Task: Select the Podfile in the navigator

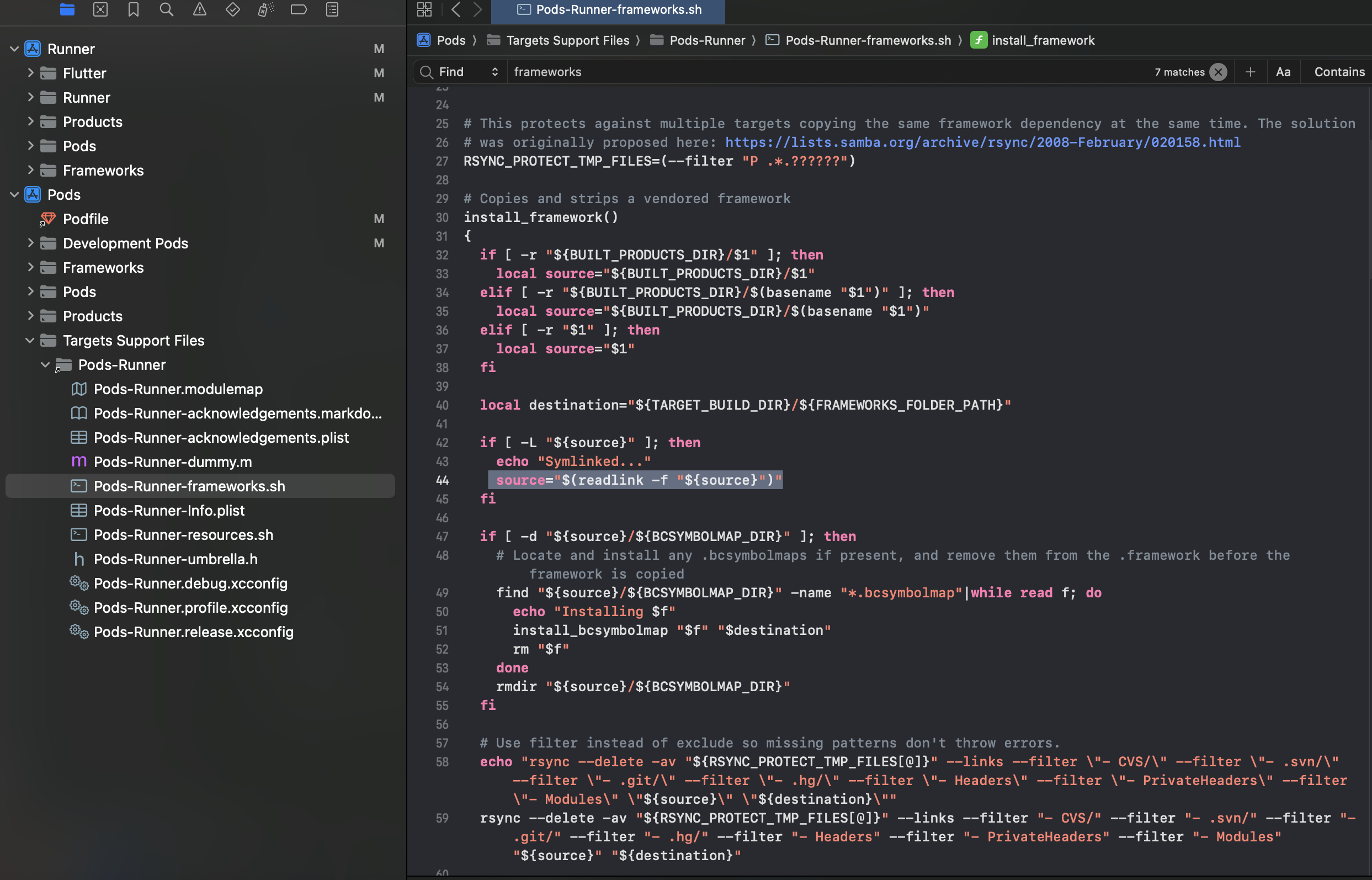Action: point(86,219)
